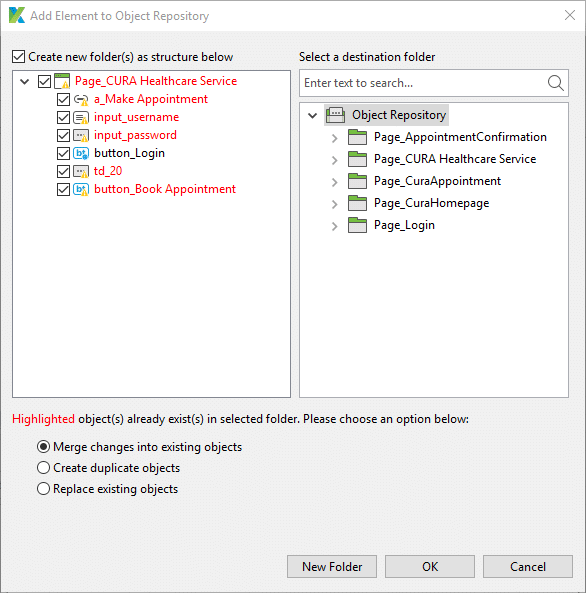Image resolution: width=586 pixels, height=593 pixels.
Task: Select the Page_AppointmentConfirmation folder label
Action: [x=460, y=137]
